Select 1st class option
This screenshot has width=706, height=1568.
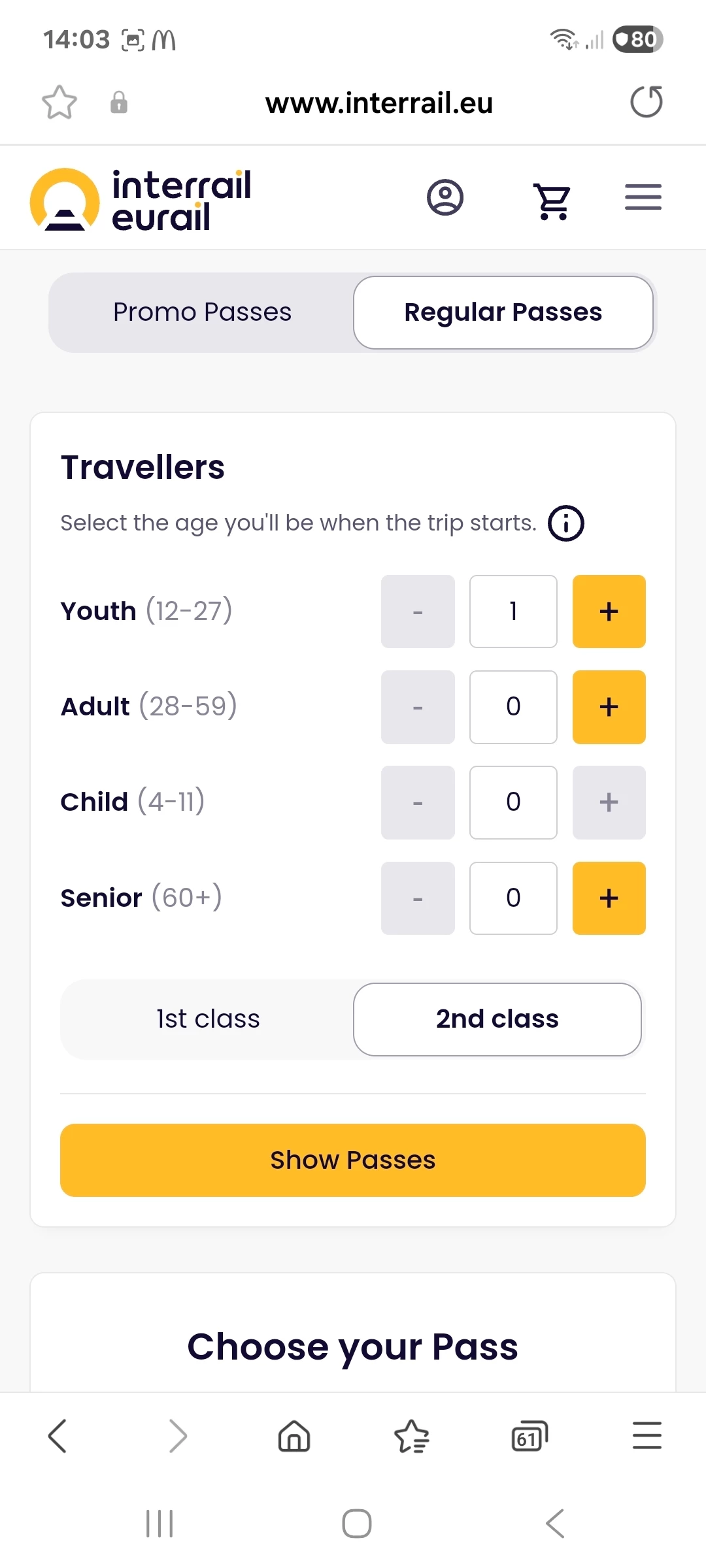click(x=208, y=1019)
